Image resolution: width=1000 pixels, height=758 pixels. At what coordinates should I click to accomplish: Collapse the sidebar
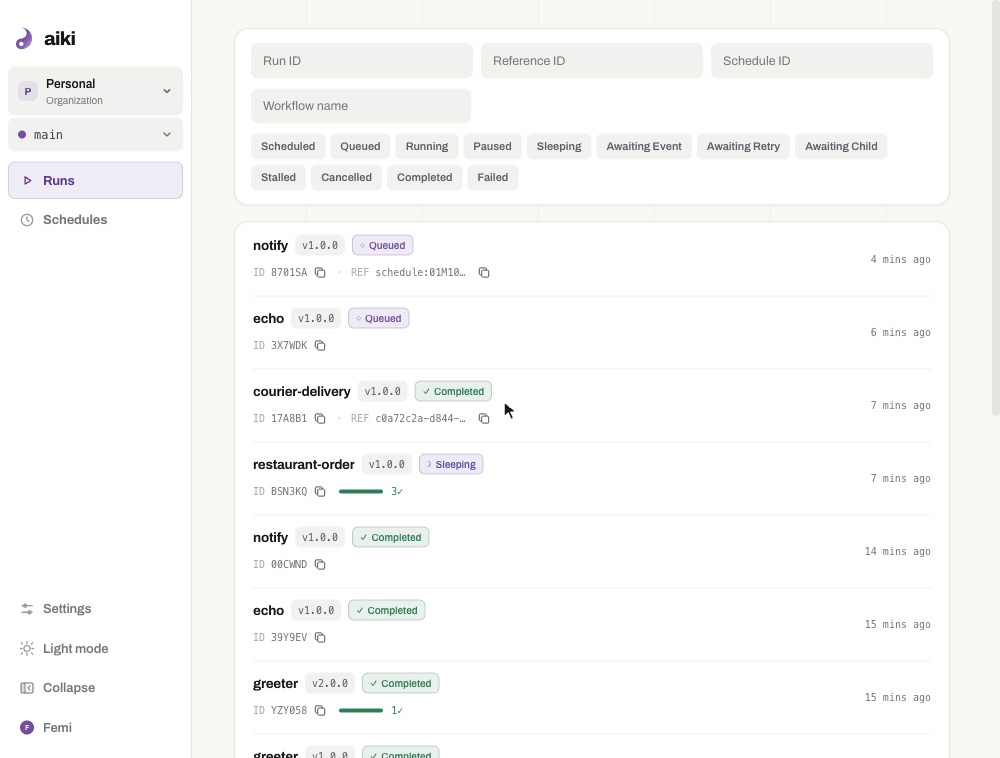(96, 688)
